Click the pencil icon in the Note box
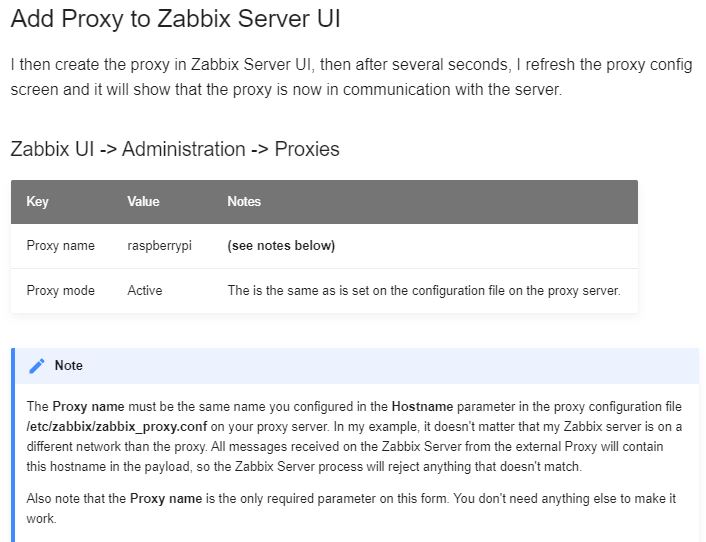Viewport: 706px width, 542px height. pos(37,366)
